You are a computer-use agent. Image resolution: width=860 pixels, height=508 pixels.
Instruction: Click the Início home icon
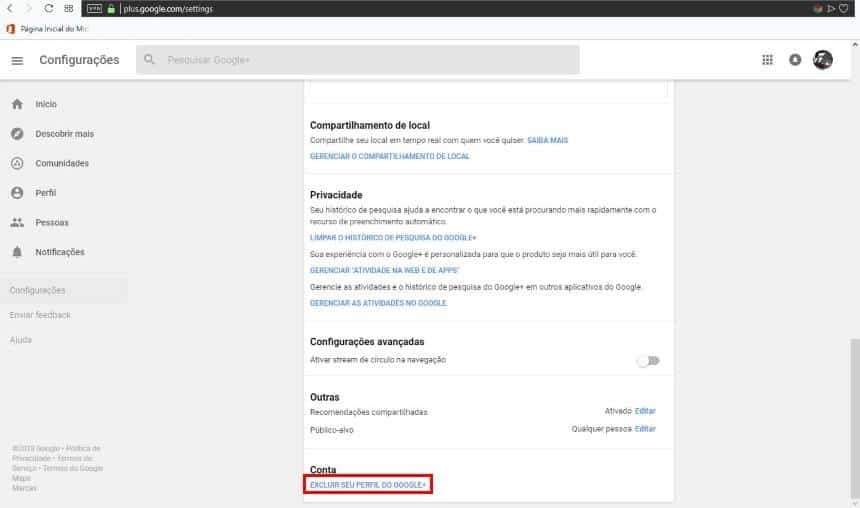[17, 104]
